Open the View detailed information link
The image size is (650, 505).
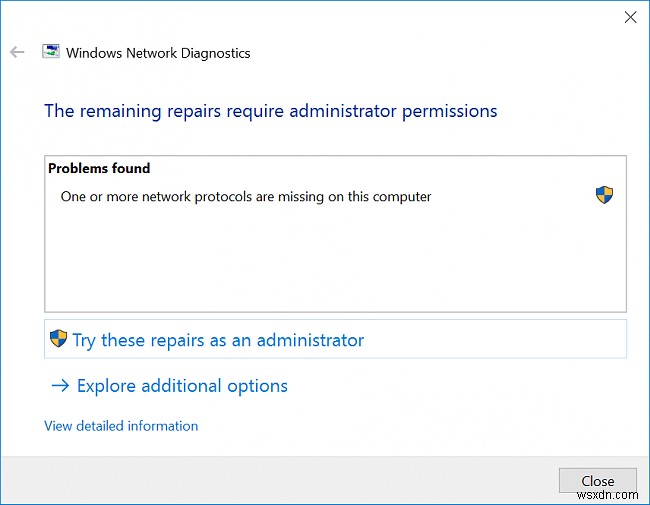(121, 426)
